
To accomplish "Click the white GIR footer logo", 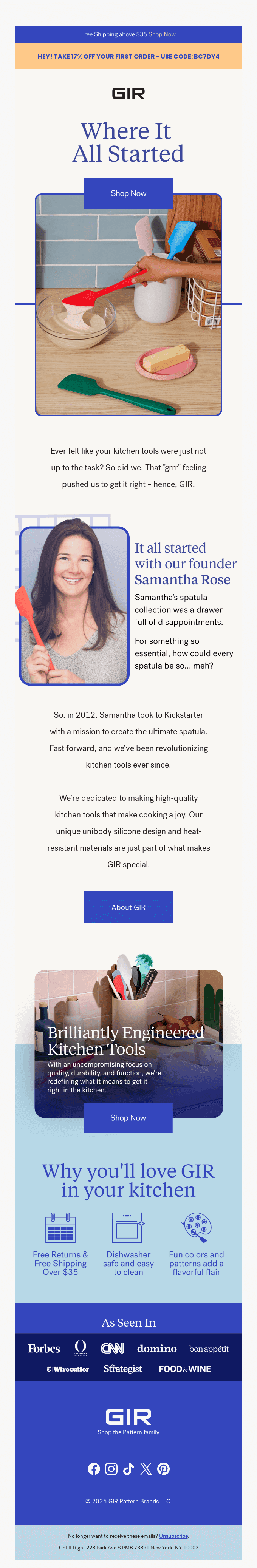I will point(128,1417).
